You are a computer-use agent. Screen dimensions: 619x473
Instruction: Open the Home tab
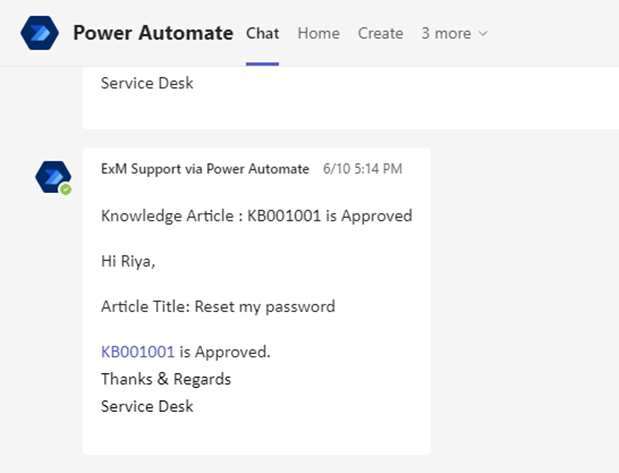[319, 33]
